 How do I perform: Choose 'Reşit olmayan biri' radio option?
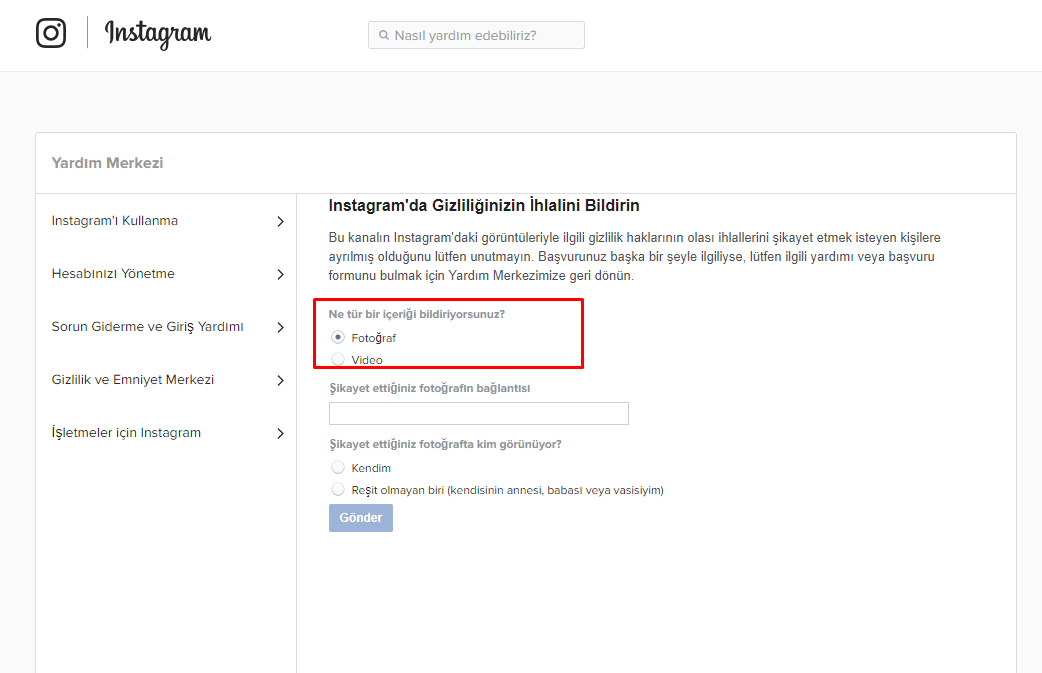coord(338,490)
